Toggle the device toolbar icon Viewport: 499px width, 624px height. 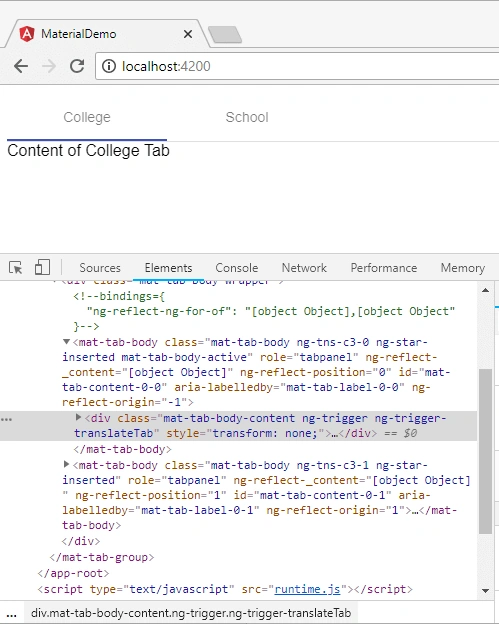pos(42,267)
